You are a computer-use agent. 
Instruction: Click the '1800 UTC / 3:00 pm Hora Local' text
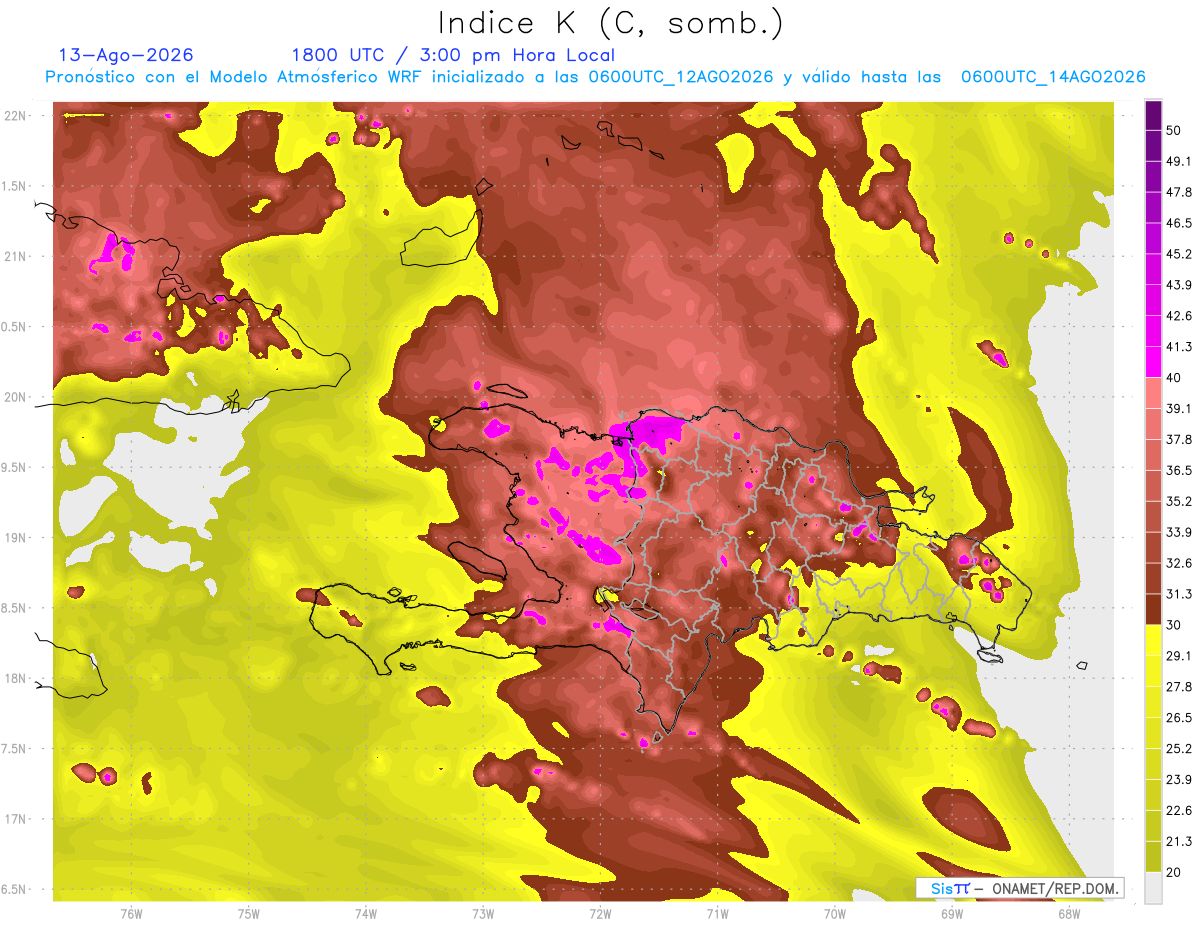coord(453,55)
